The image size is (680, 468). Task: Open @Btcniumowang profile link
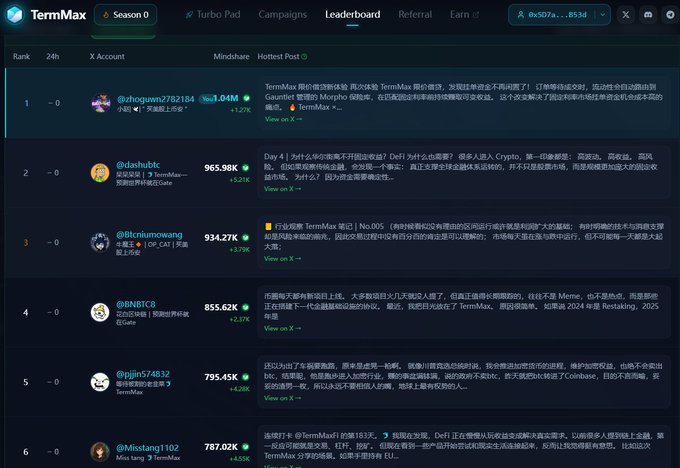coord(149,235)
